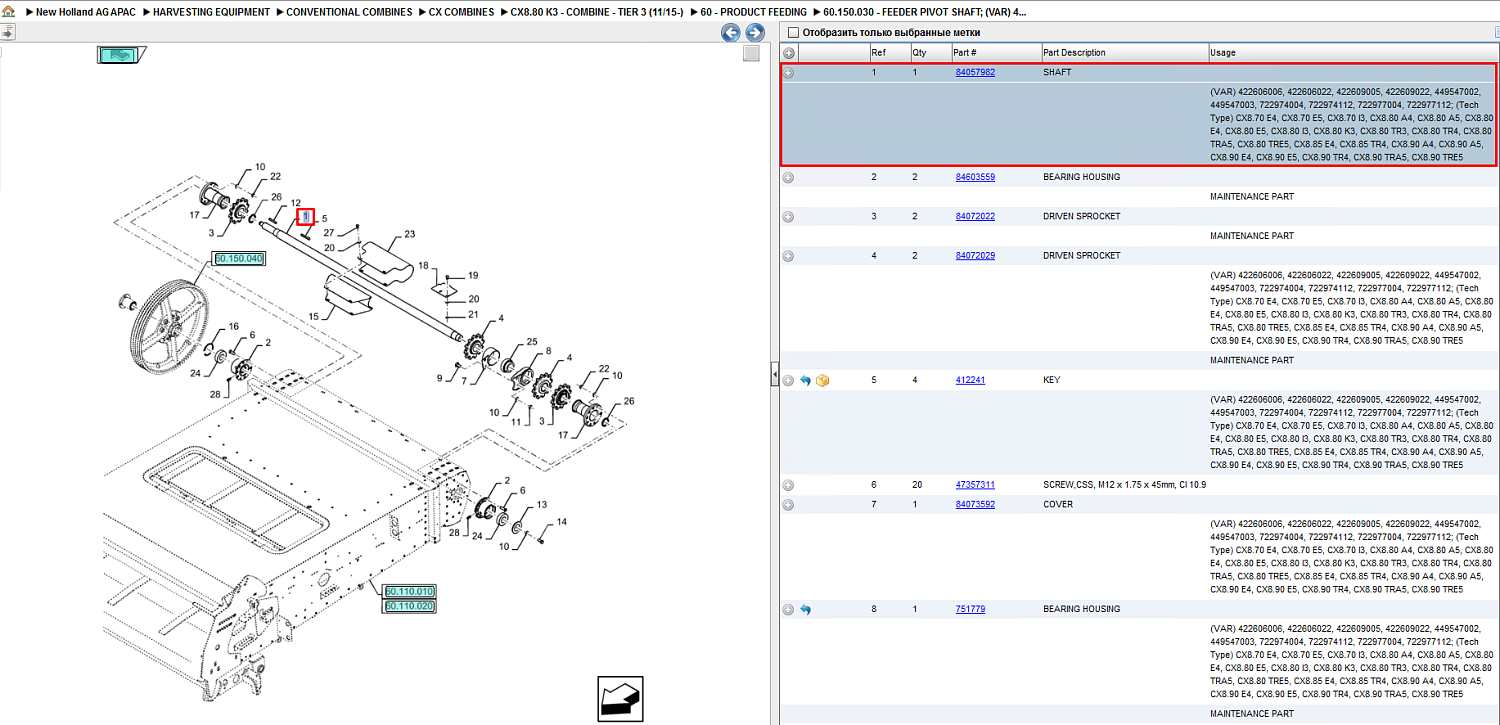Viewport: 1500px width, 725px height.
Task: Expand the COVER row plus icon
Action: click(x=788, y=505)
